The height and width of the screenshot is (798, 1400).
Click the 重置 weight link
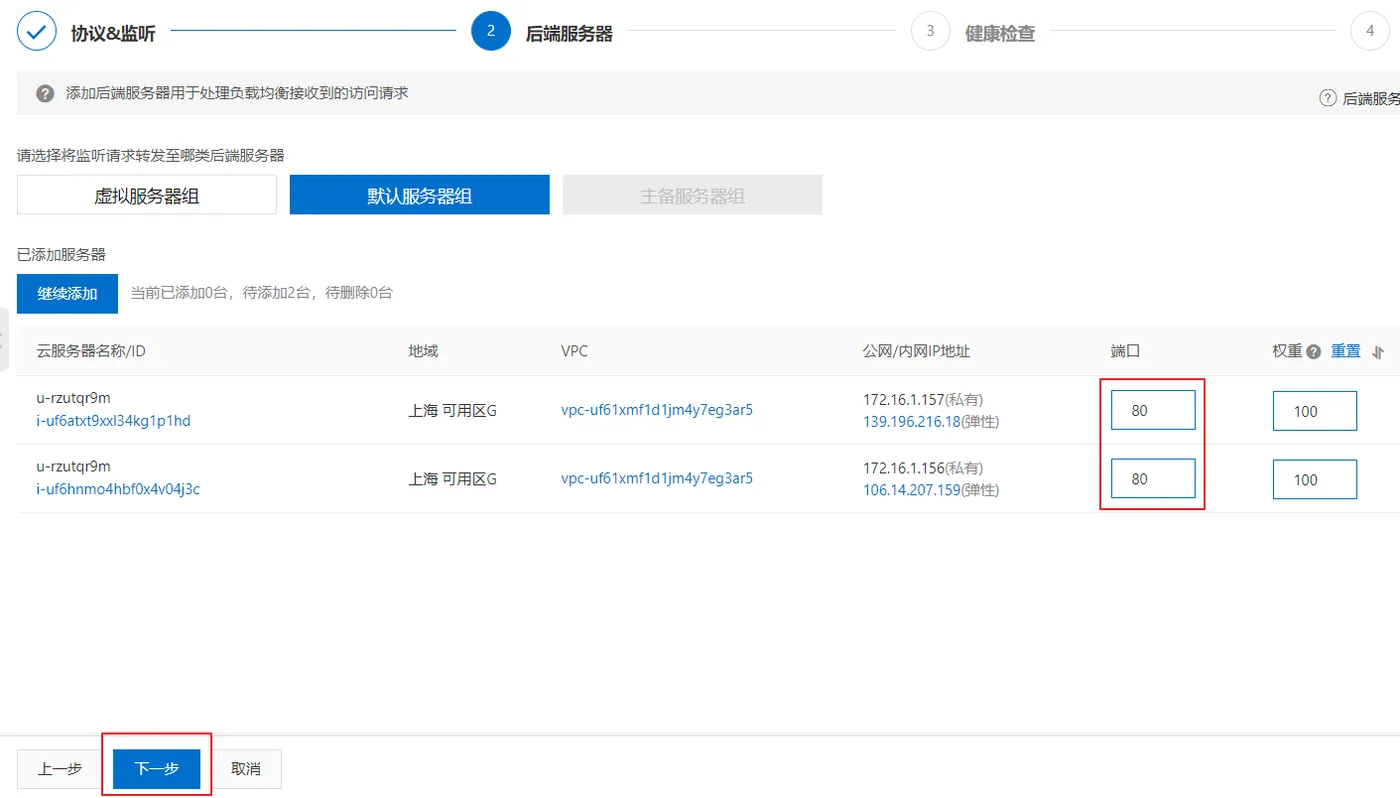pyautogui.click(x=1346, y=351)
